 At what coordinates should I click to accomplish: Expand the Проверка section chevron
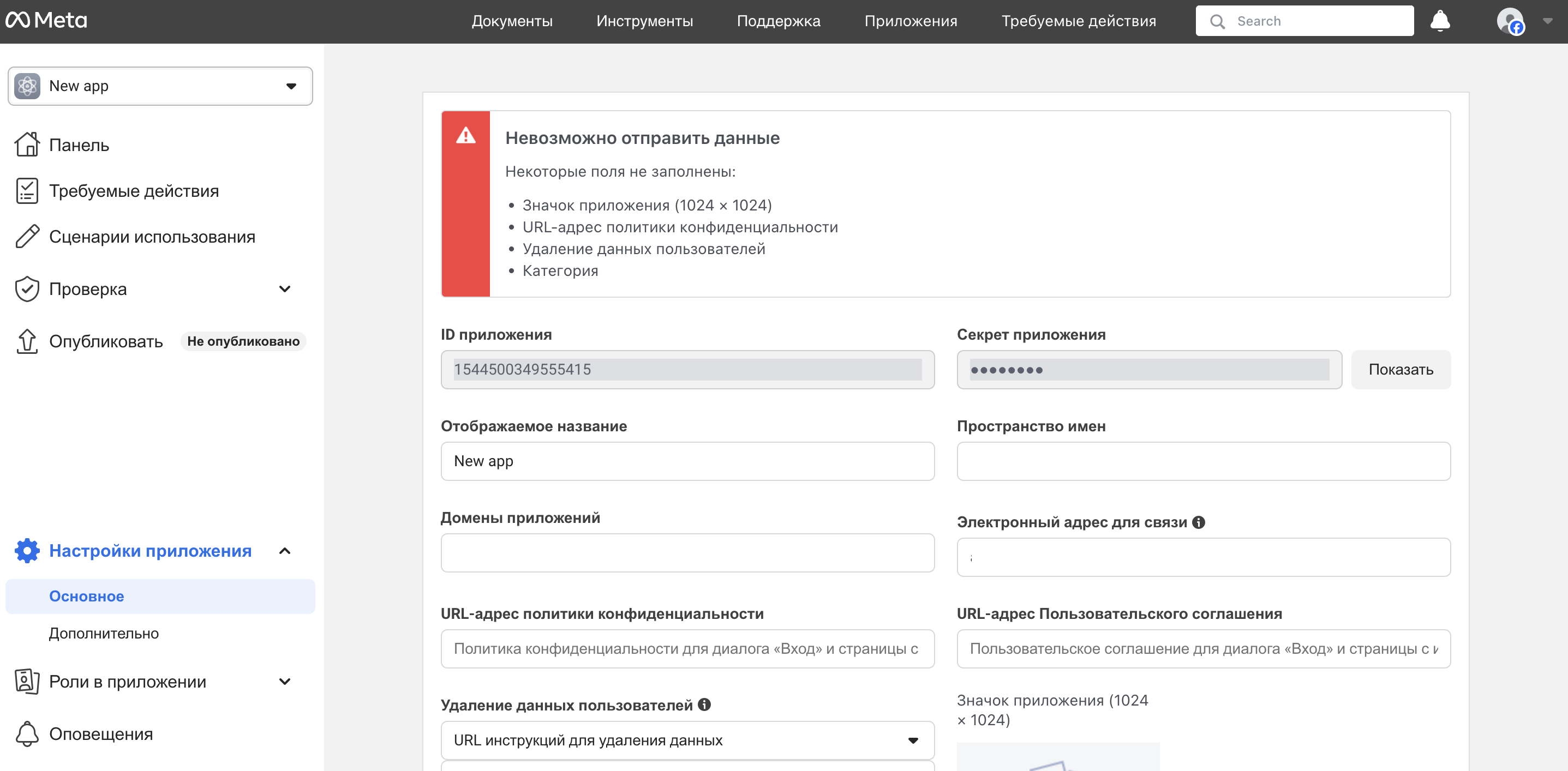284,289
